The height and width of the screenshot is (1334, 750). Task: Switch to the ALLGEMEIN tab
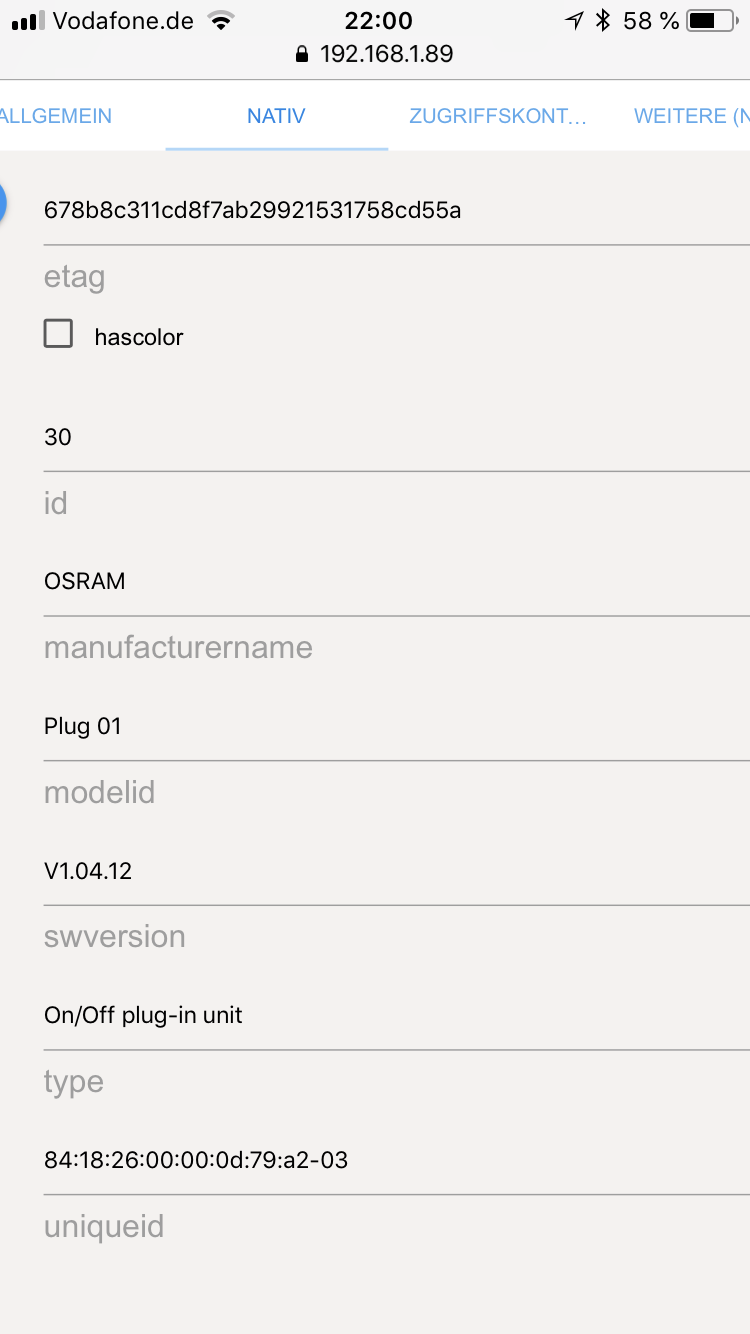tap(56, 116)
